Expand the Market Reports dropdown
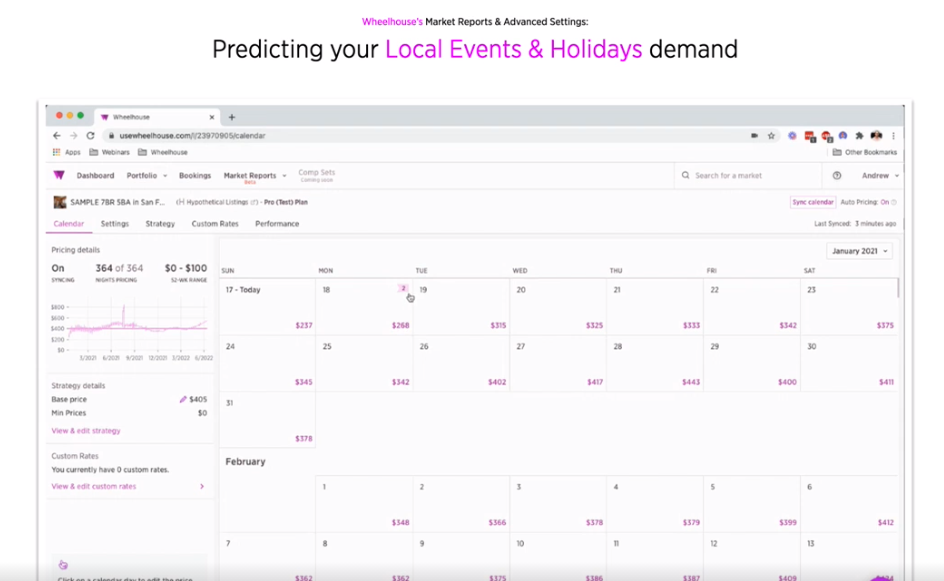Screen dimensions: 944x581 coord(255,175)
